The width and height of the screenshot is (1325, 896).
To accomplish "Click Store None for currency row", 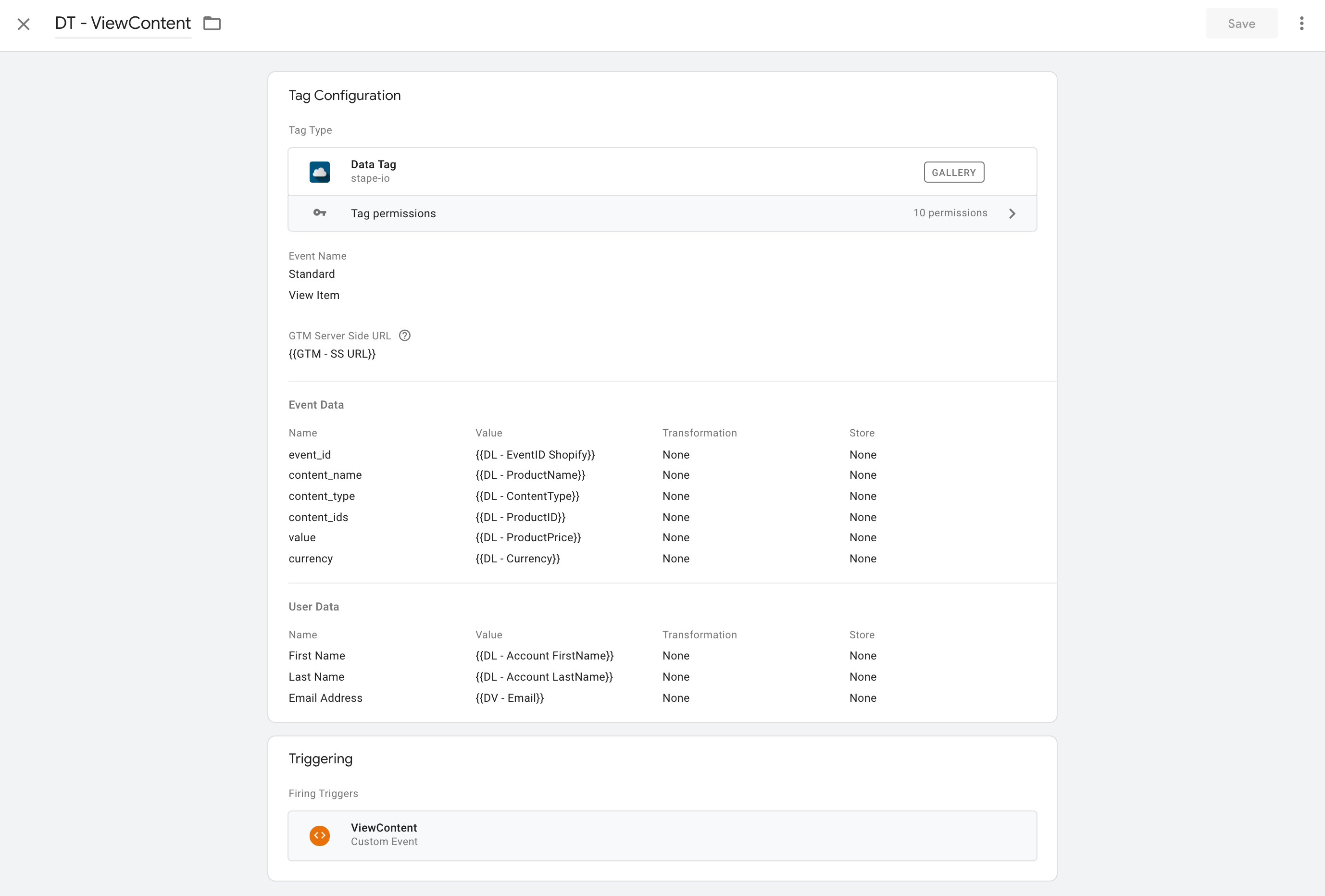I will pos(862,559).
